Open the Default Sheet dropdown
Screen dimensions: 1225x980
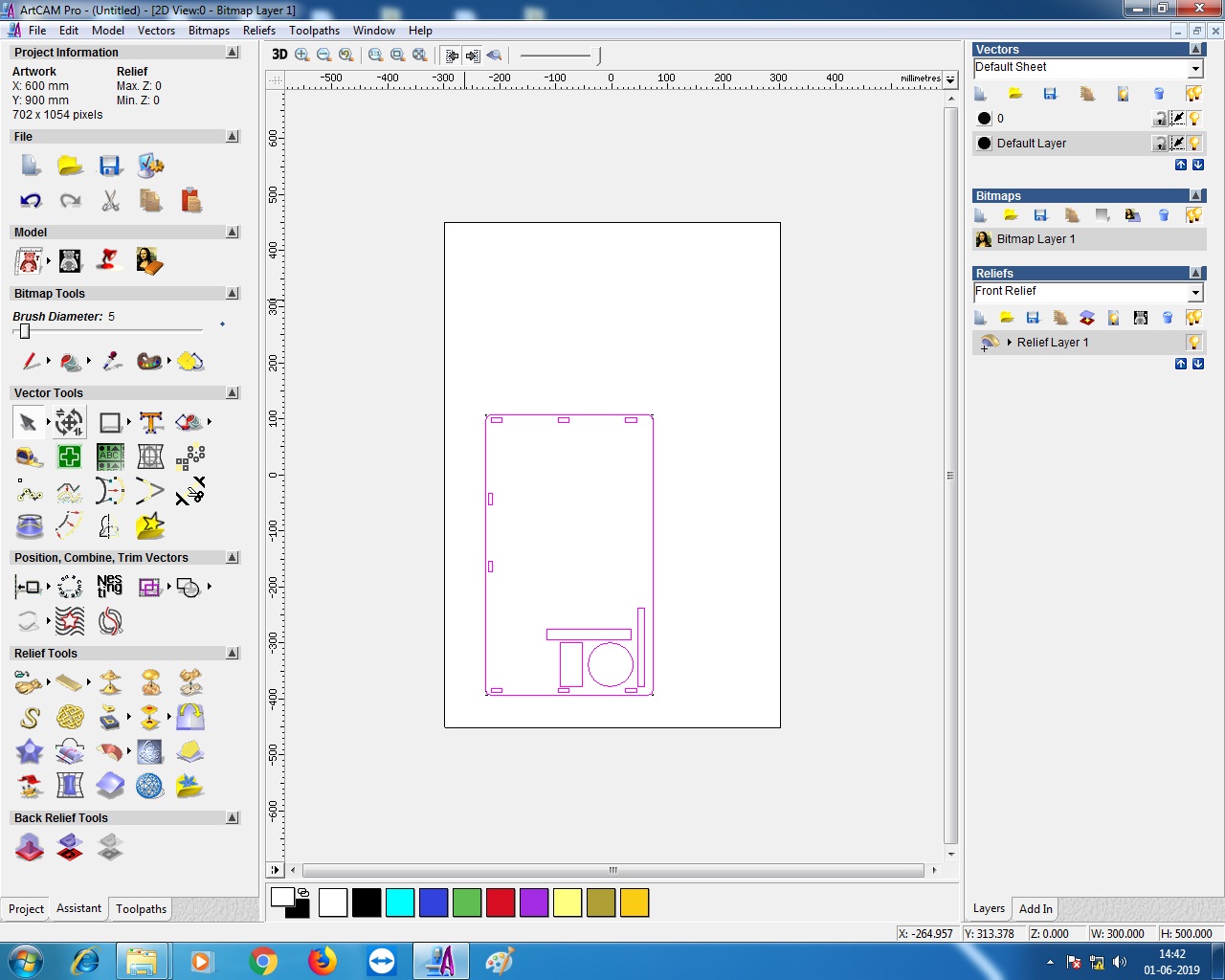click(1195, 68)
